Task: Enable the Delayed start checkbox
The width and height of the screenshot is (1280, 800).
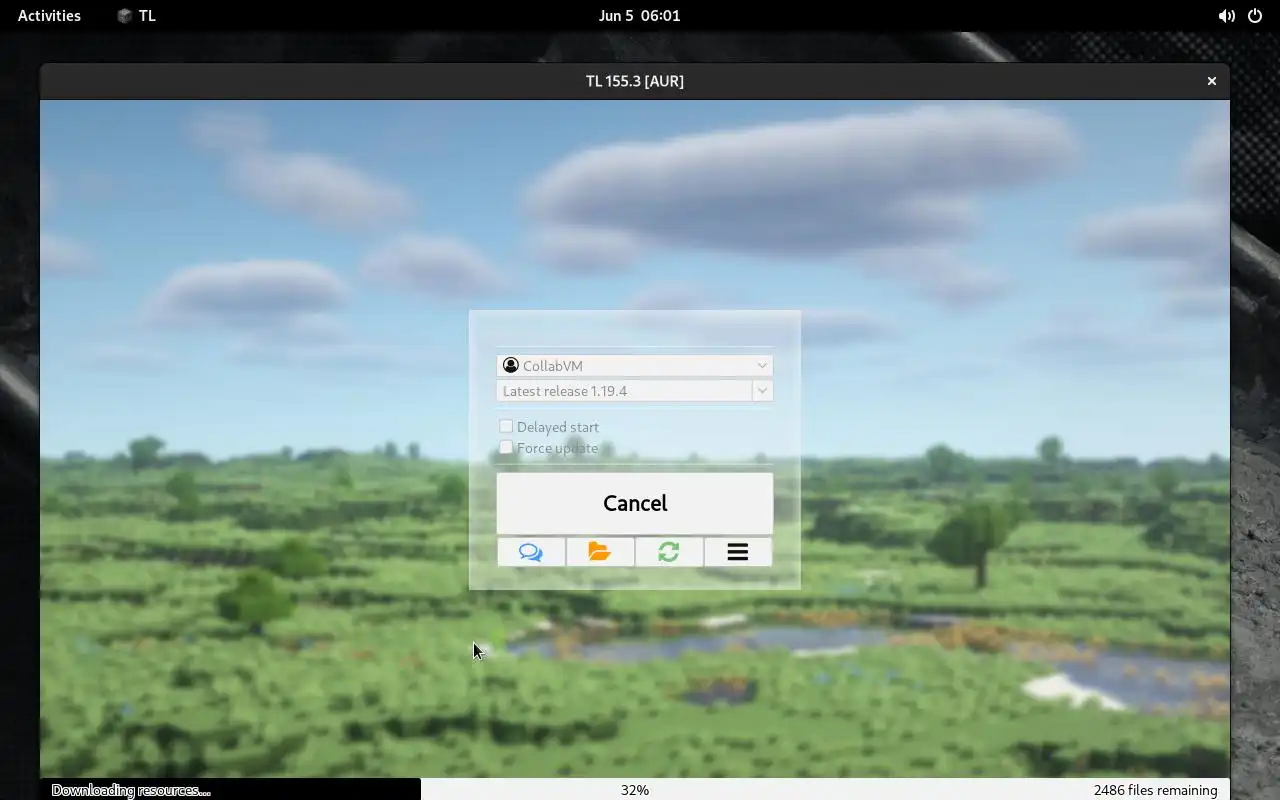Action: [x=506, y=426]
